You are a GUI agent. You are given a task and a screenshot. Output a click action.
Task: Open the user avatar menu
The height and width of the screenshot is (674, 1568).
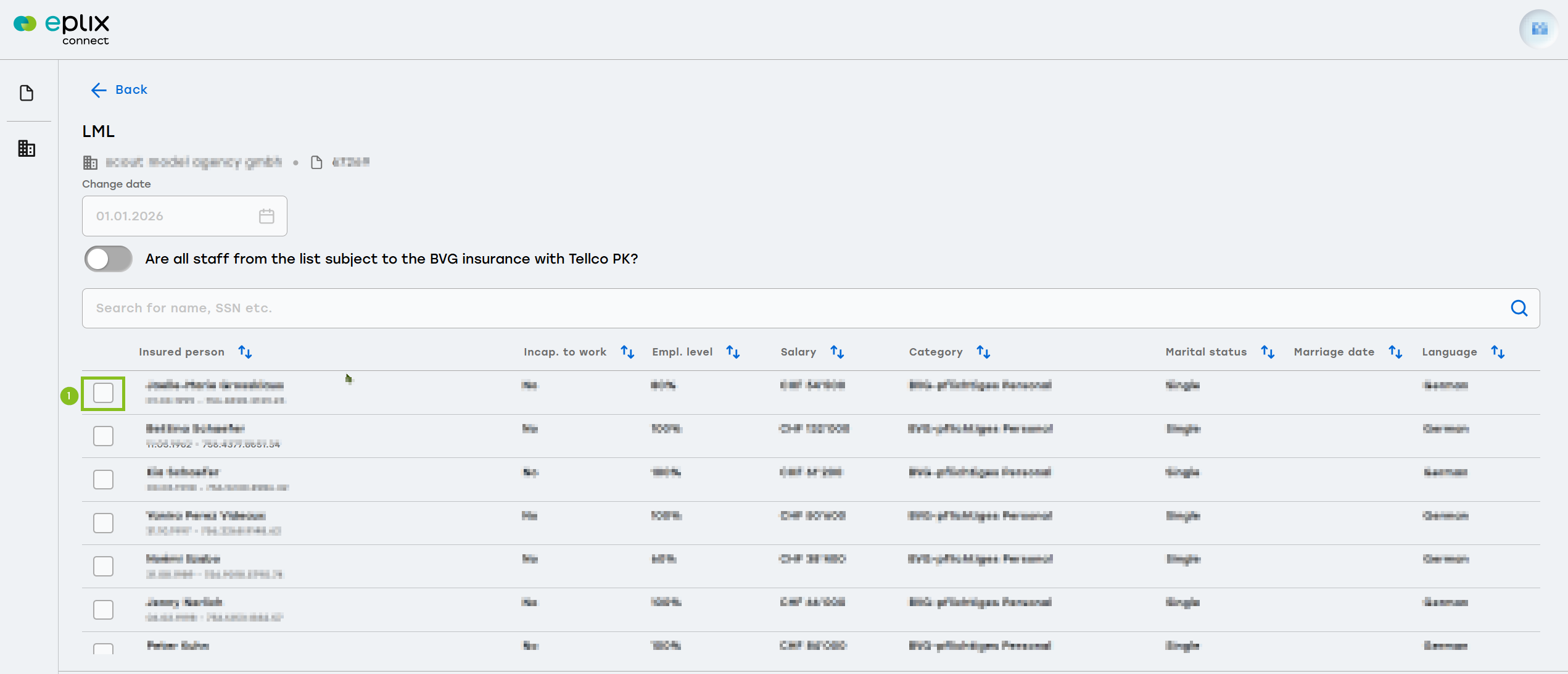1539,29
